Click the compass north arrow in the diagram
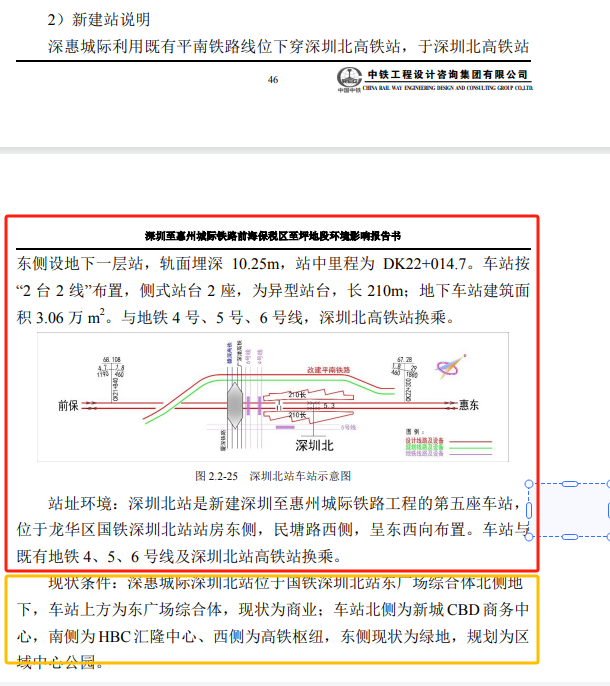The width and height of the screenshot is (610, 686). tap(450, 367)
